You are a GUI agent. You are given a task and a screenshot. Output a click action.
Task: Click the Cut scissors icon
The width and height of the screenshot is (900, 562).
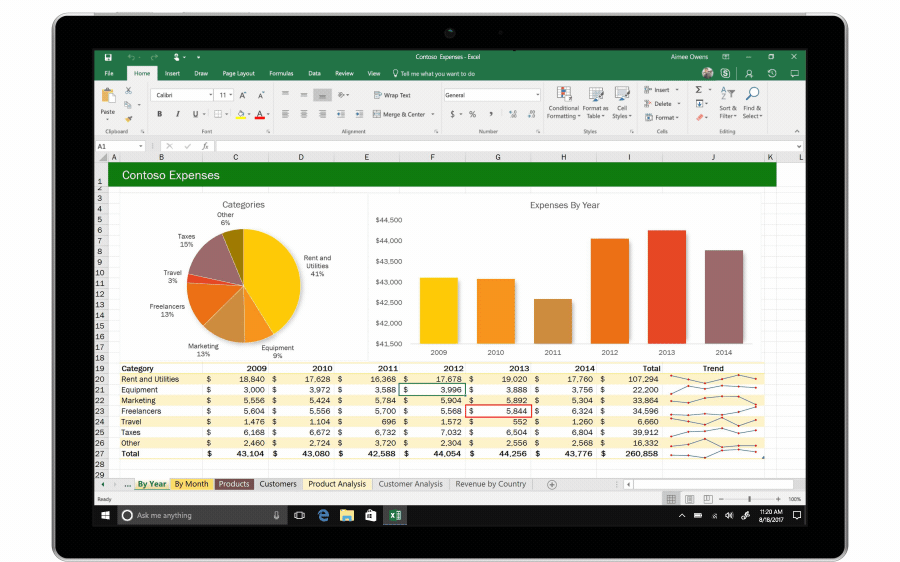[128, 91]
